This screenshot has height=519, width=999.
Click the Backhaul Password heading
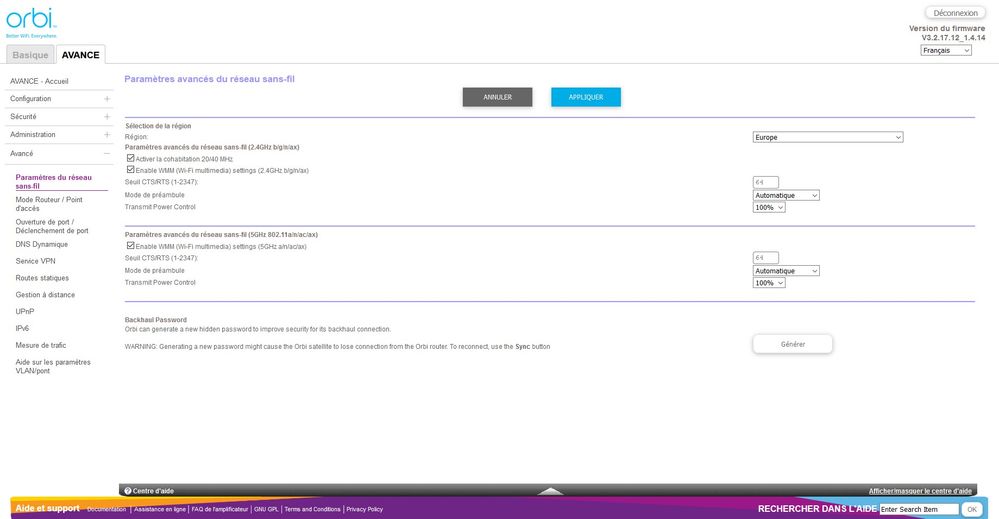coord(155,320)
